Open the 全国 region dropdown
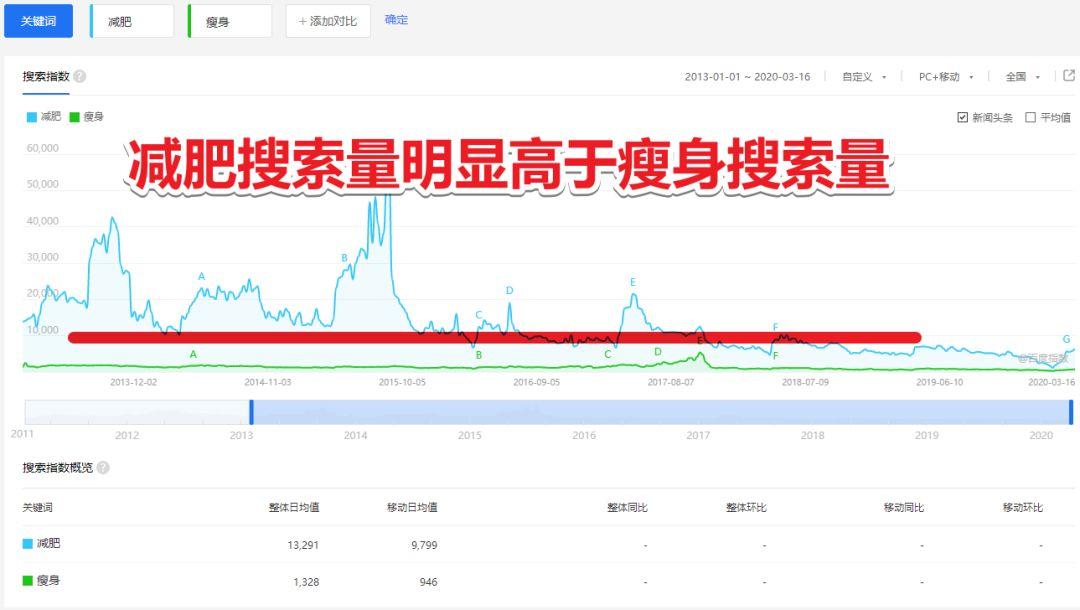The width and height of the screenshot is (1080, 610). pyautogui.click(x=1023, y=77)
